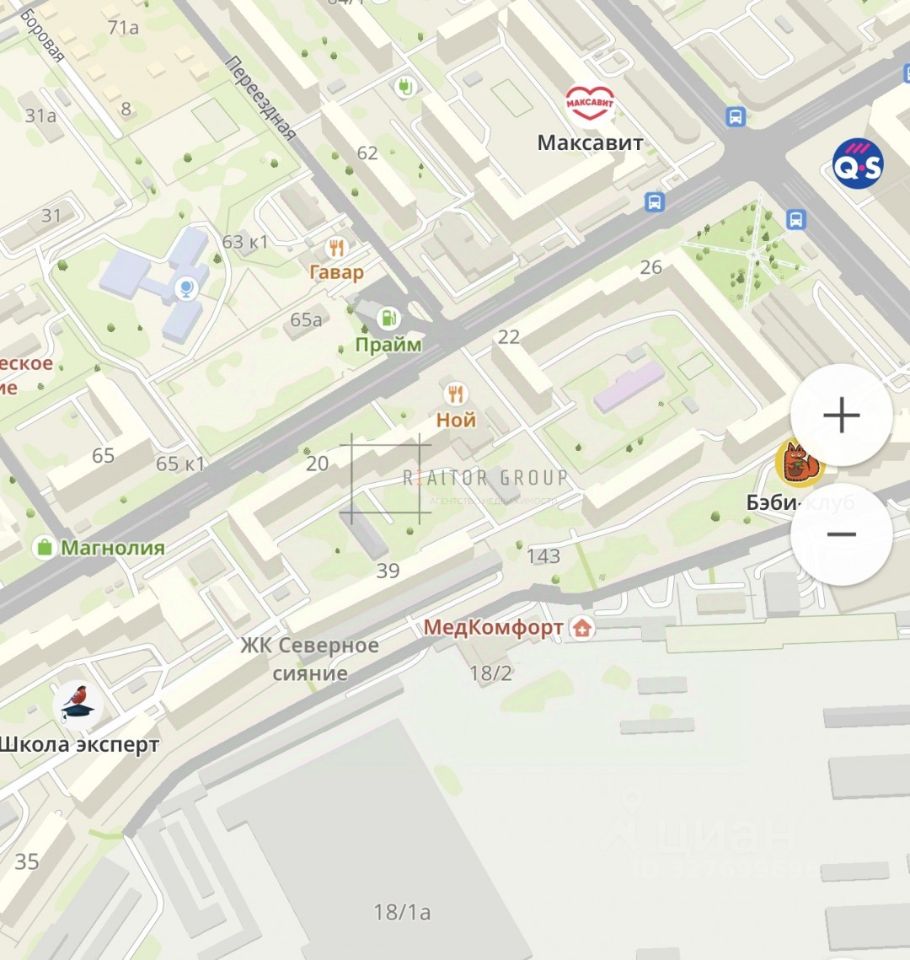Tap bus stop icon beside Максавит

coord(655,202)
